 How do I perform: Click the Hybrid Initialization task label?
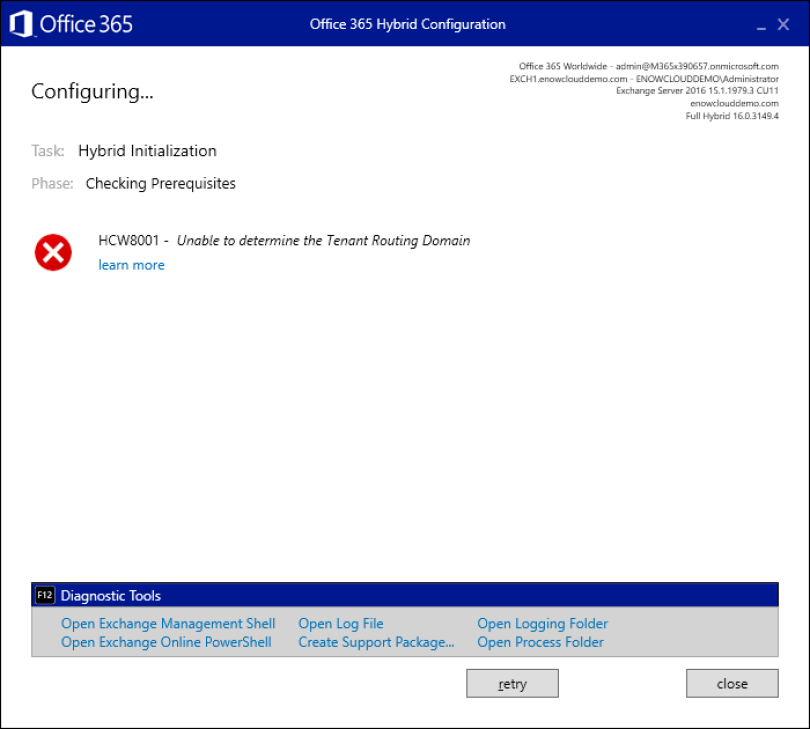[x=147, y=151]
